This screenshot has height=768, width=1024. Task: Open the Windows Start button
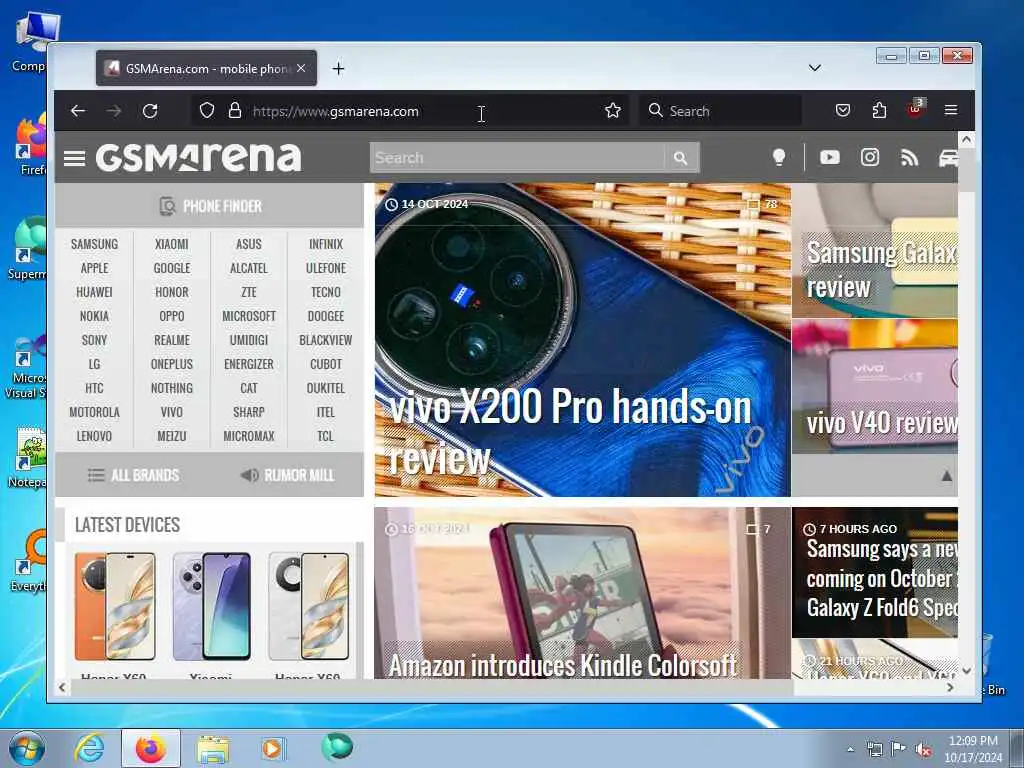(27, 748)
